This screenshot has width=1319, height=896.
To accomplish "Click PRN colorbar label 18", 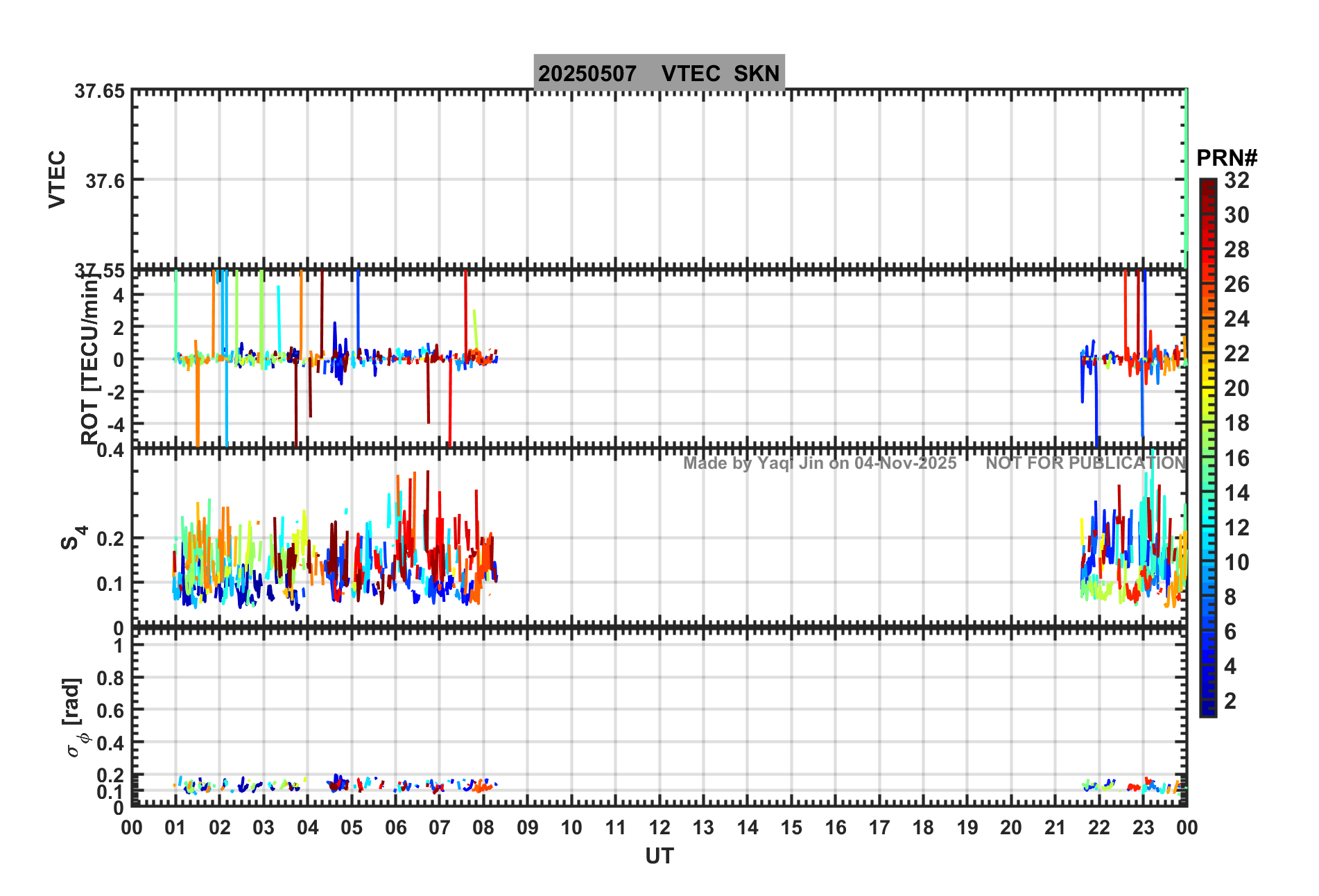I will (1236, 423).
